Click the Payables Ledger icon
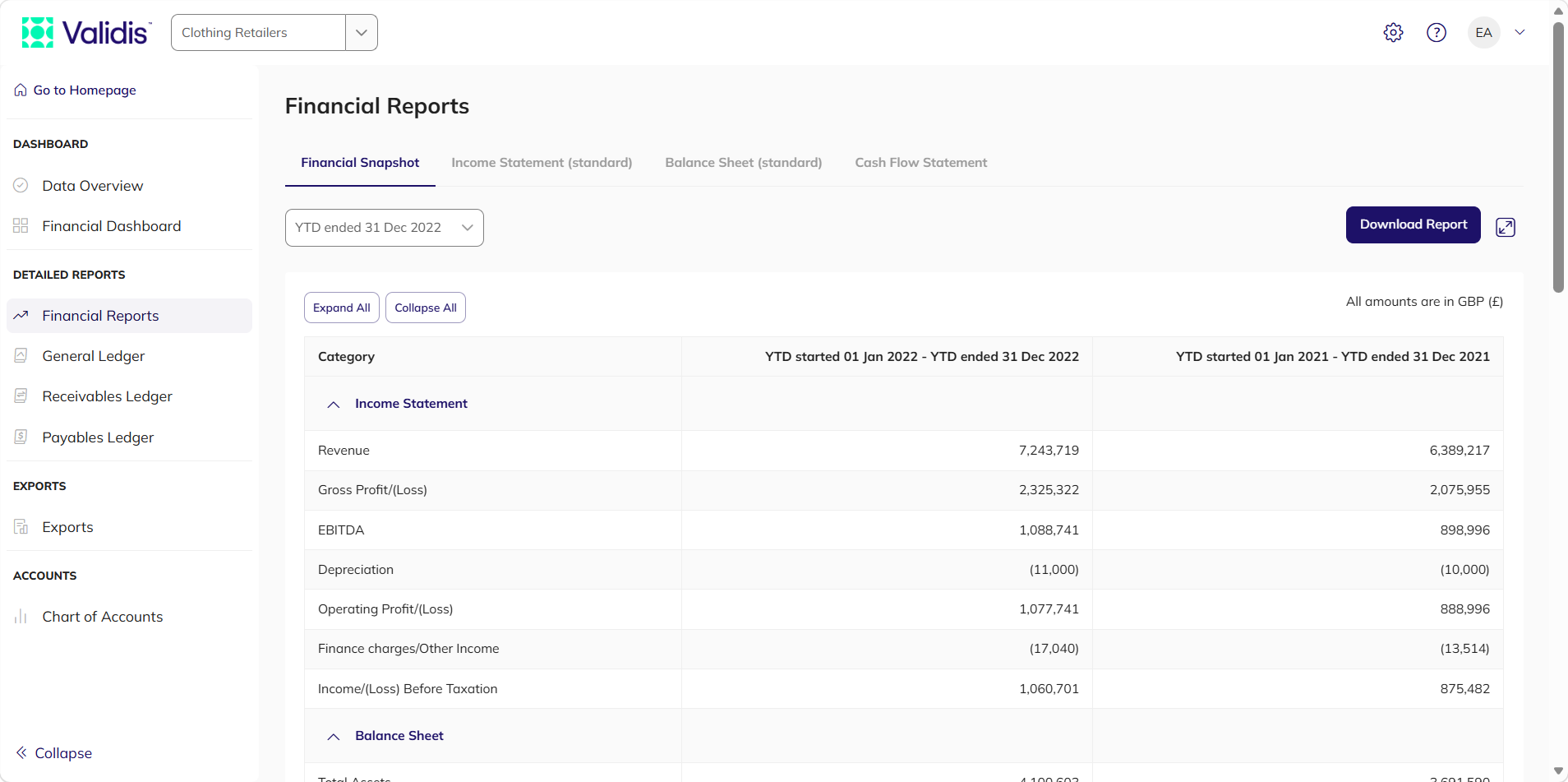 click(x=21, y=437)
